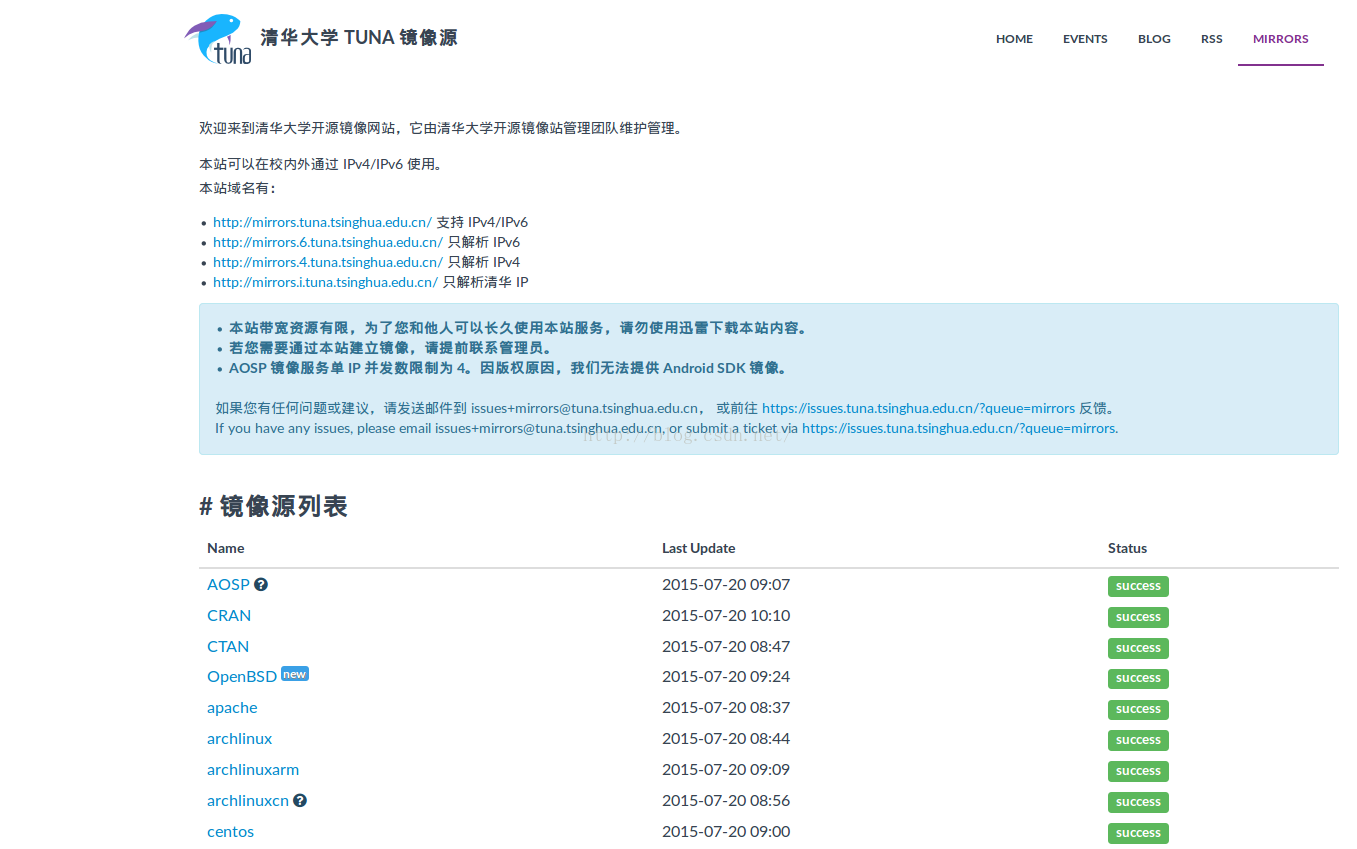1357x849 pixels.
Task: Click the AOSP concurrency limit notice line
Action: tap(509, 368)
